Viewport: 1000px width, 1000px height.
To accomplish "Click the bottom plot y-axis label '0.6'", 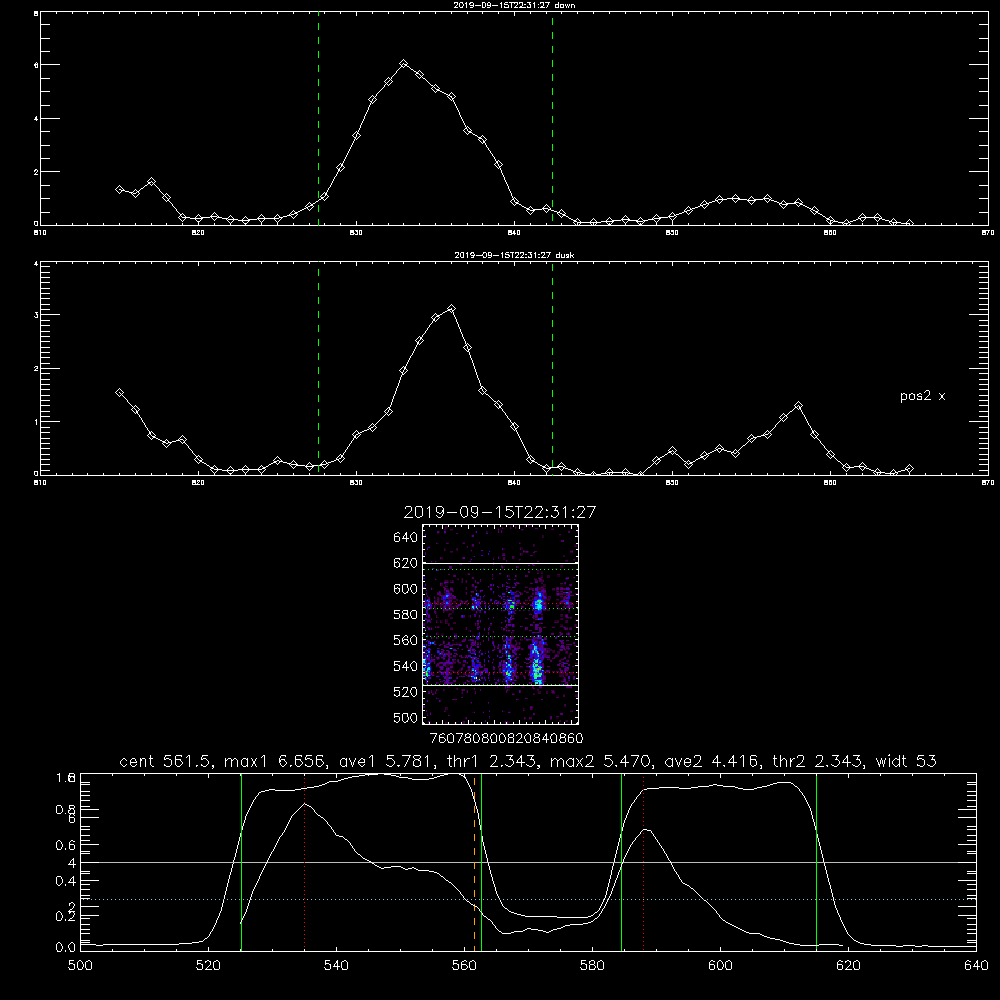I will (x=66, y=845).
